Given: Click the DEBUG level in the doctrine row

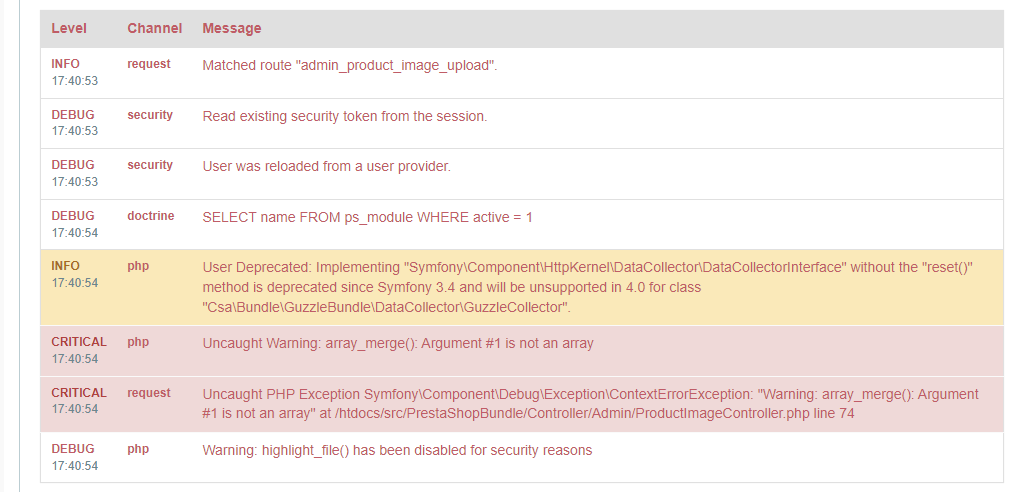Looking at the screenshot, I should (x=73, y=216).
